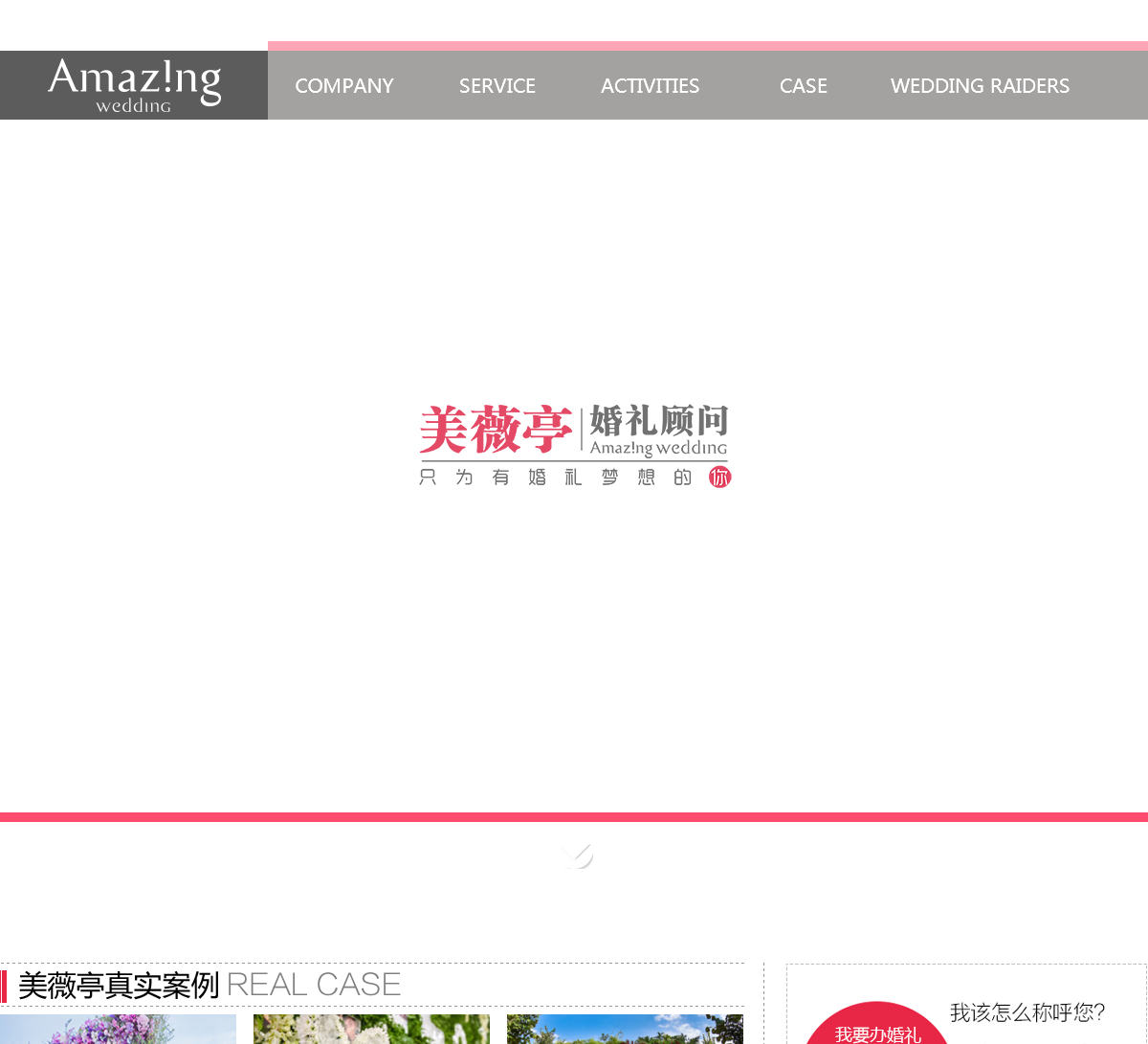Open the COMPANY menu item

(344, 86)
